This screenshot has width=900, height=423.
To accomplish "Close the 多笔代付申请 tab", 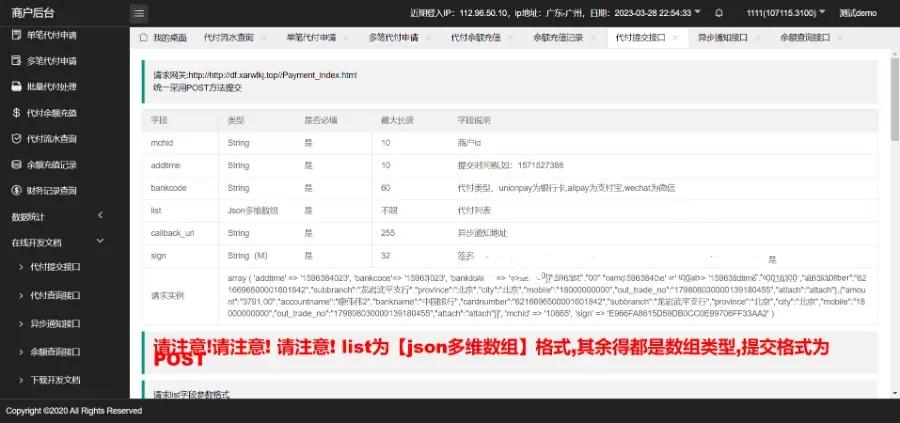I will 429,38.
